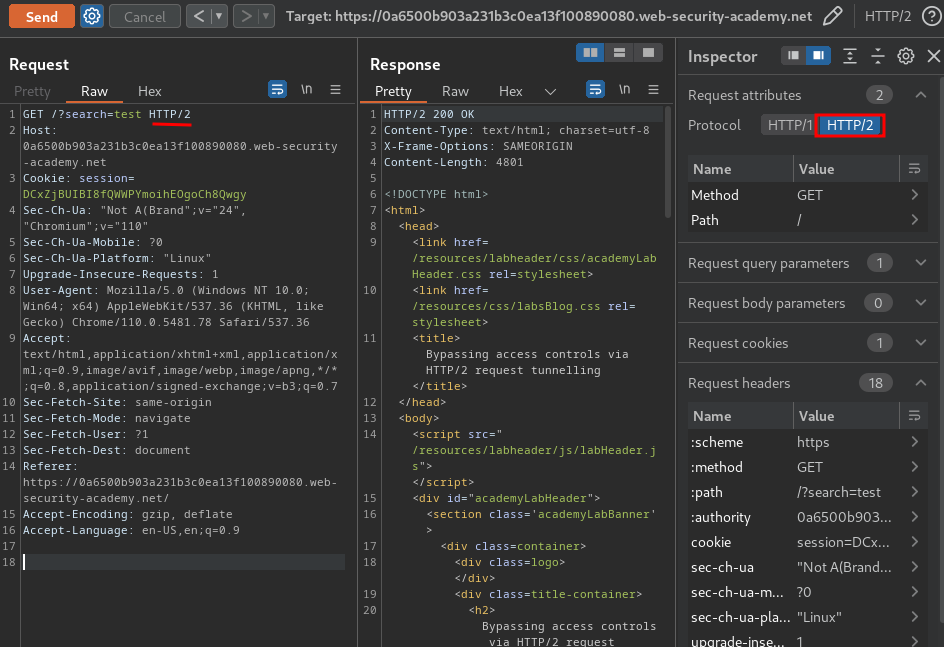The height and width of the screenshot is (647, 944).
Task: Select the HTTP/2 protocol toggle
Action: pyautogui.click(x=849, y=125)
